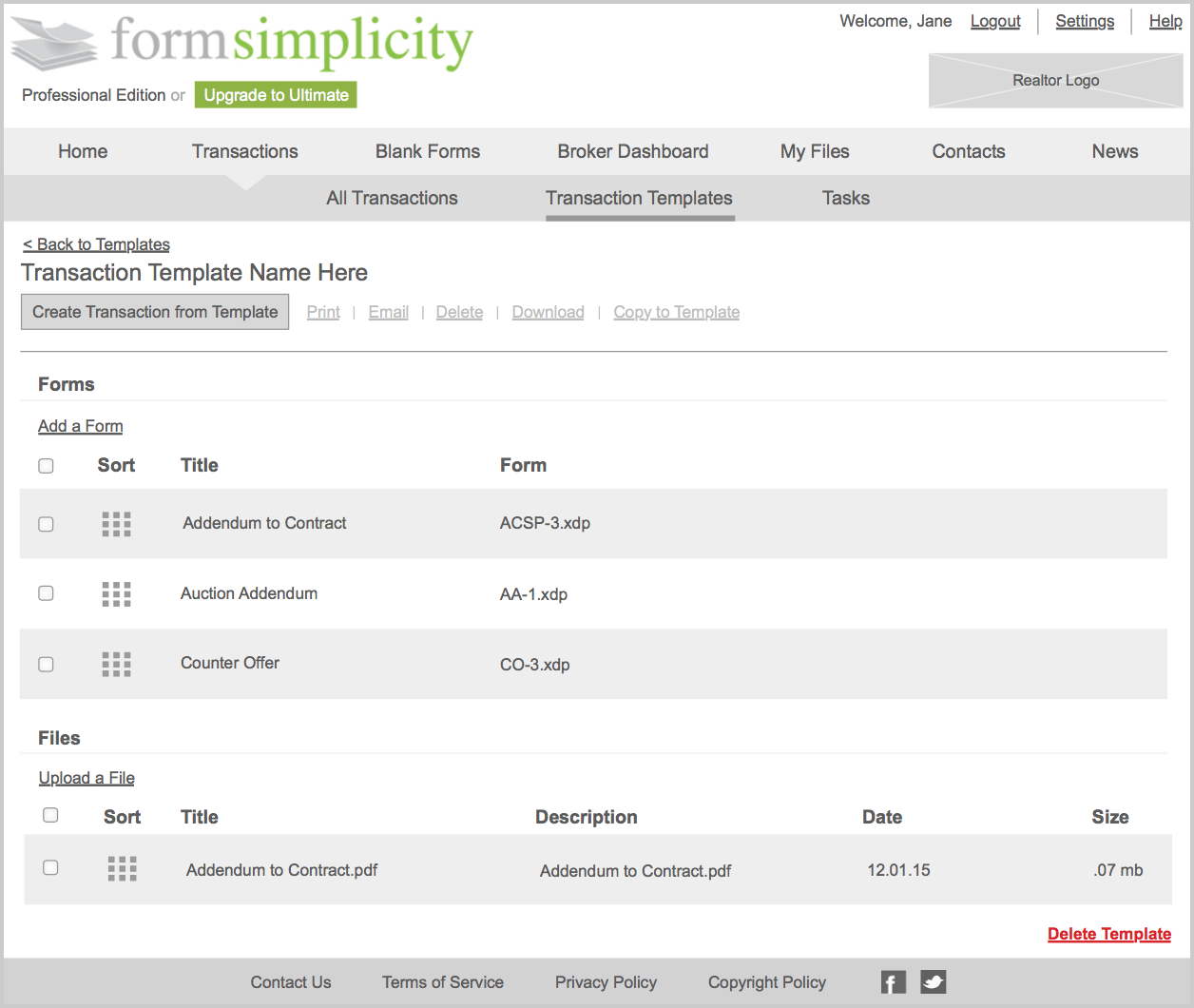Open the Add a Form link
The height and width of the screenshot is (1008, 1194).
pos(81,426)
